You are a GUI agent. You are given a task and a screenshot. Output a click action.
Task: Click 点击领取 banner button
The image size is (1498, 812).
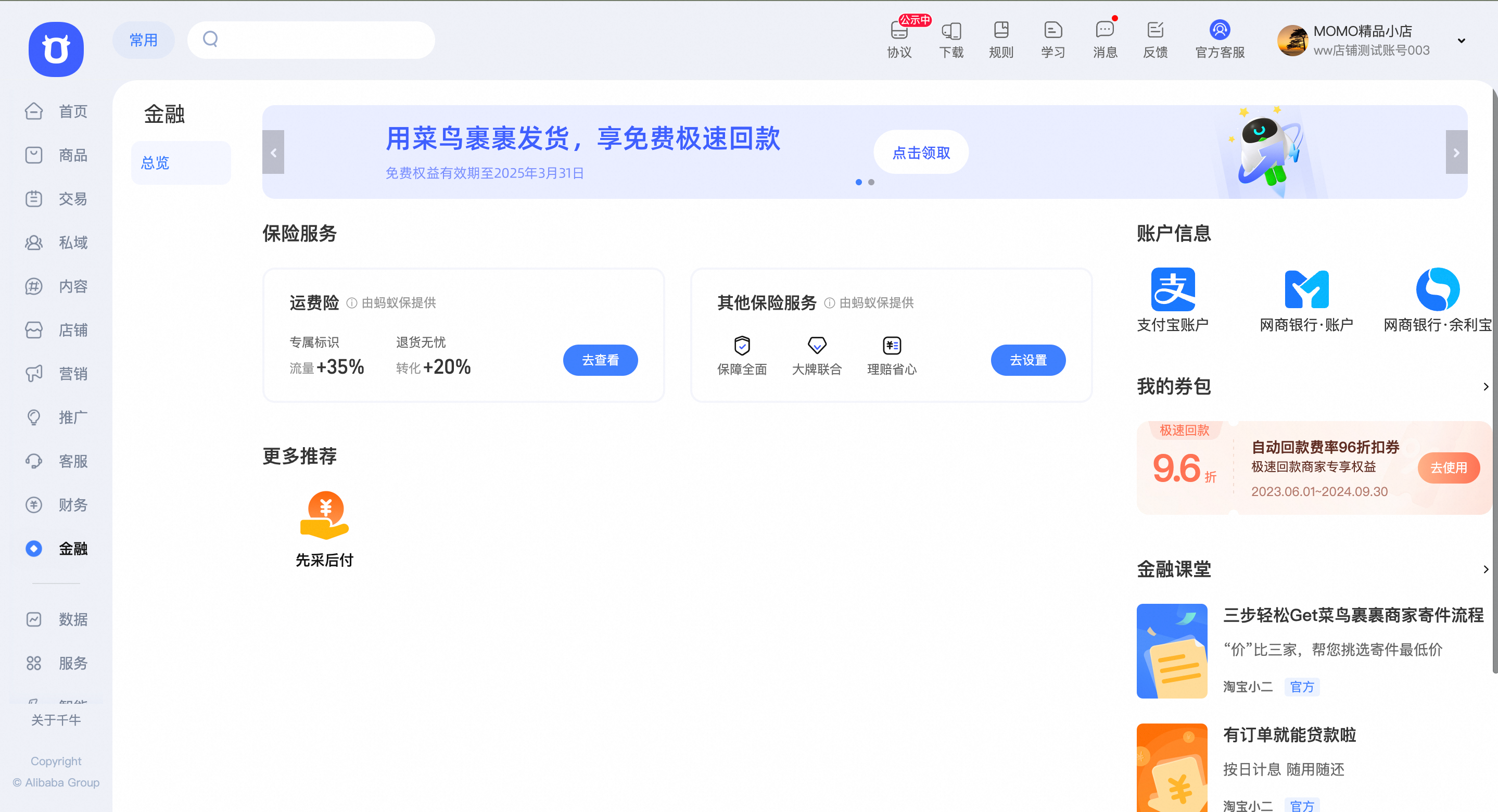(921, 153)
